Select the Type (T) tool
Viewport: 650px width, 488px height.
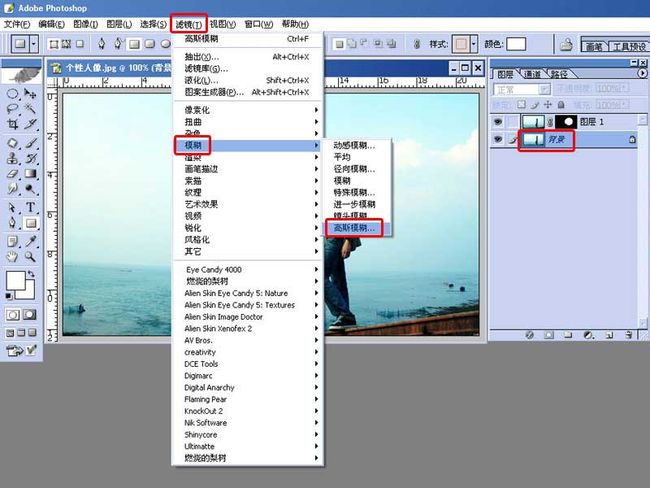pos(30,207)
